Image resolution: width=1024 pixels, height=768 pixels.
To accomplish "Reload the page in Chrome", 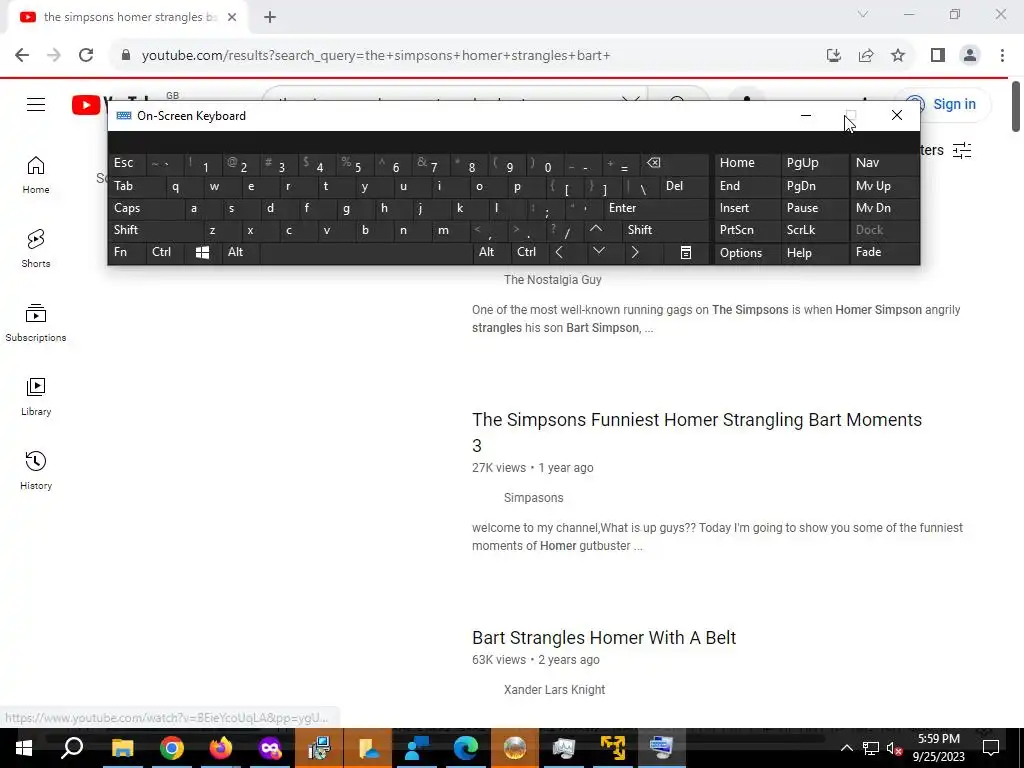I will 86,55.
